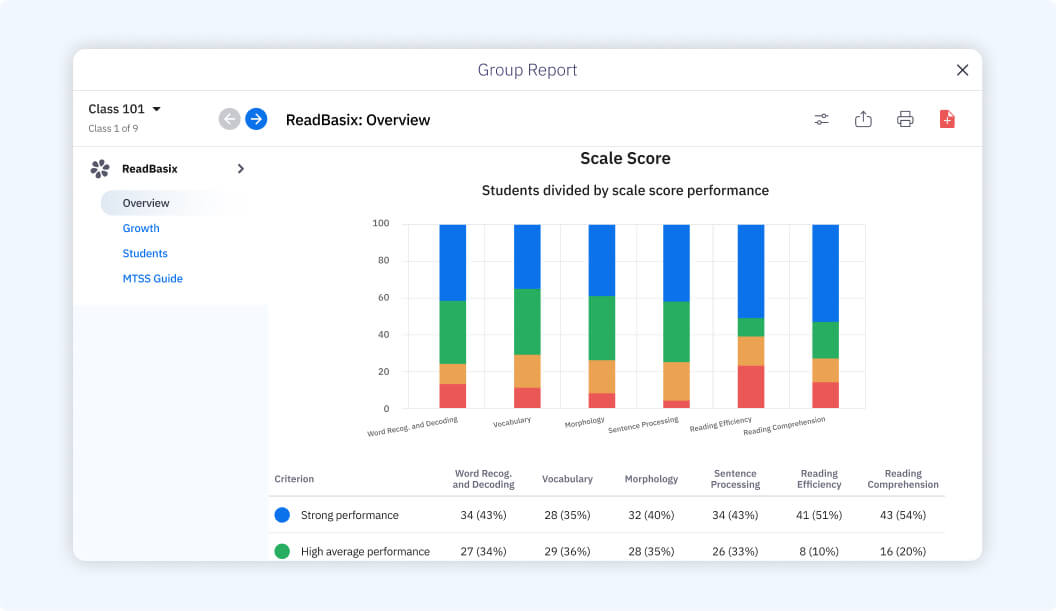Click red segment of Reading Efficiency bar
Viewport: 1056px width, 611px height.
(751, 387)
